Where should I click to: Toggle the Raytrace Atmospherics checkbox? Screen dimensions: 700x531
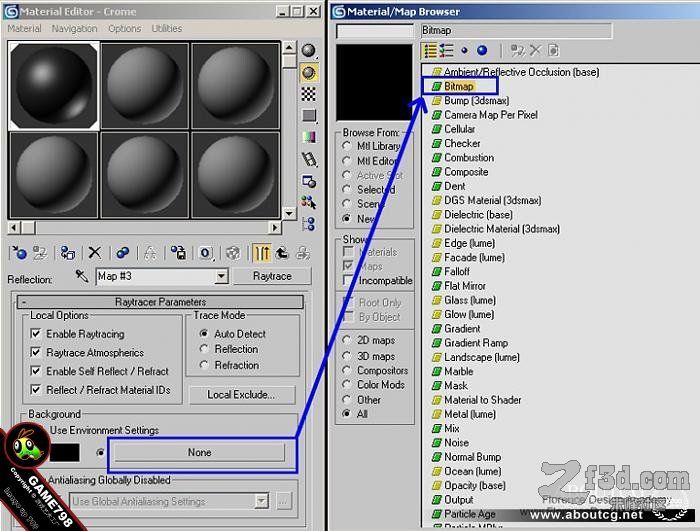pos(35,352)
